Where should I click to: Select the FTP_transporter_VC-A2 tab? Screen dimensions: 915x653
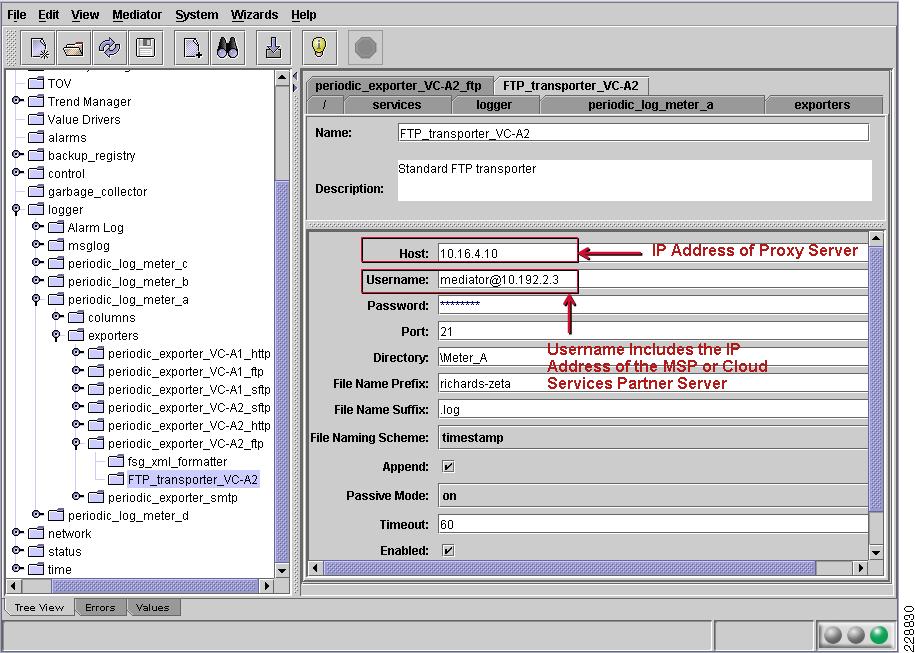571,86
